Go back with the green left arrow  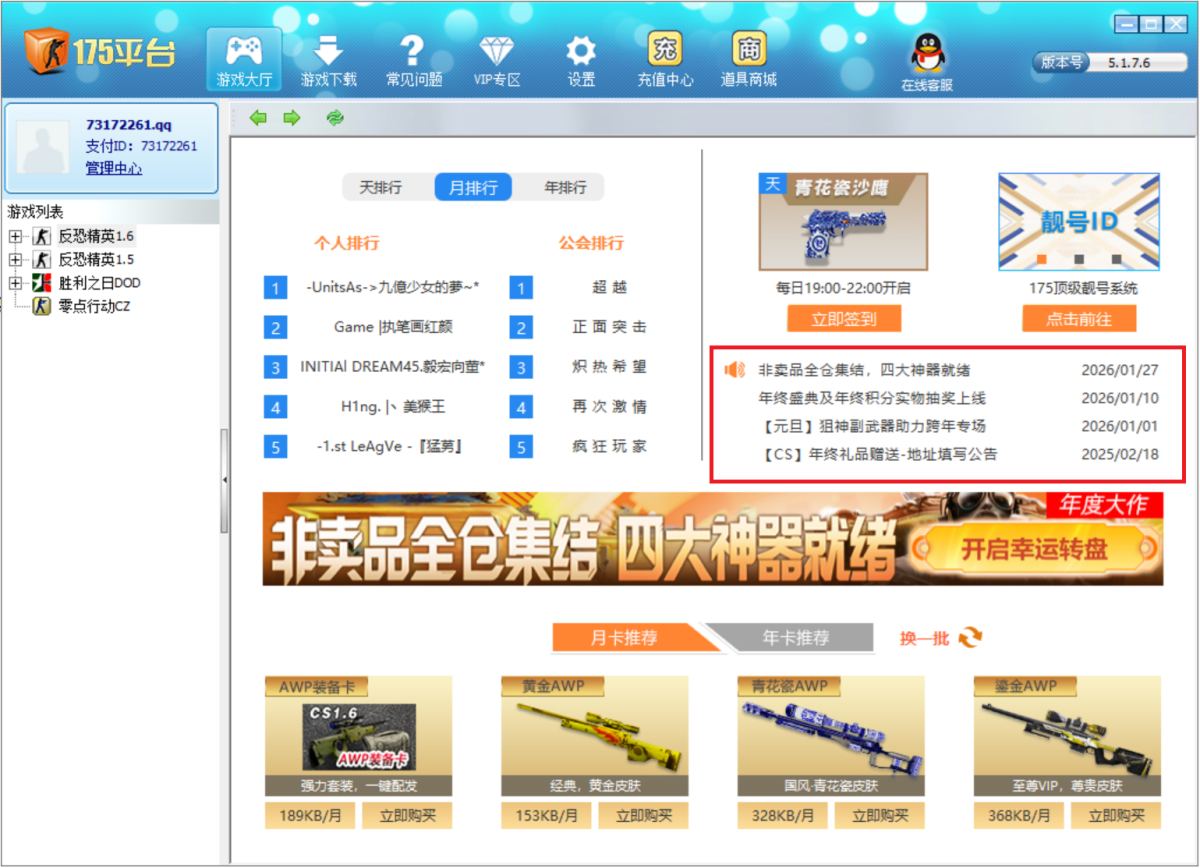coord(259,118)
